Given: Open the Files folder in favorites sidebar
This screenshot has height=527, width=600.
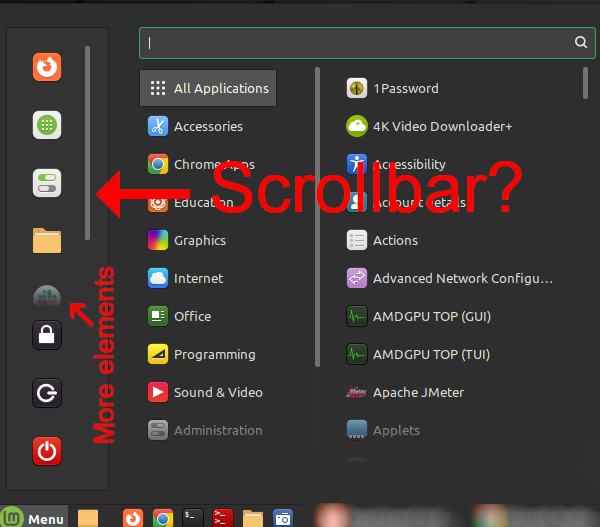Looking at the screenshot, I should (x=47, y=240).
